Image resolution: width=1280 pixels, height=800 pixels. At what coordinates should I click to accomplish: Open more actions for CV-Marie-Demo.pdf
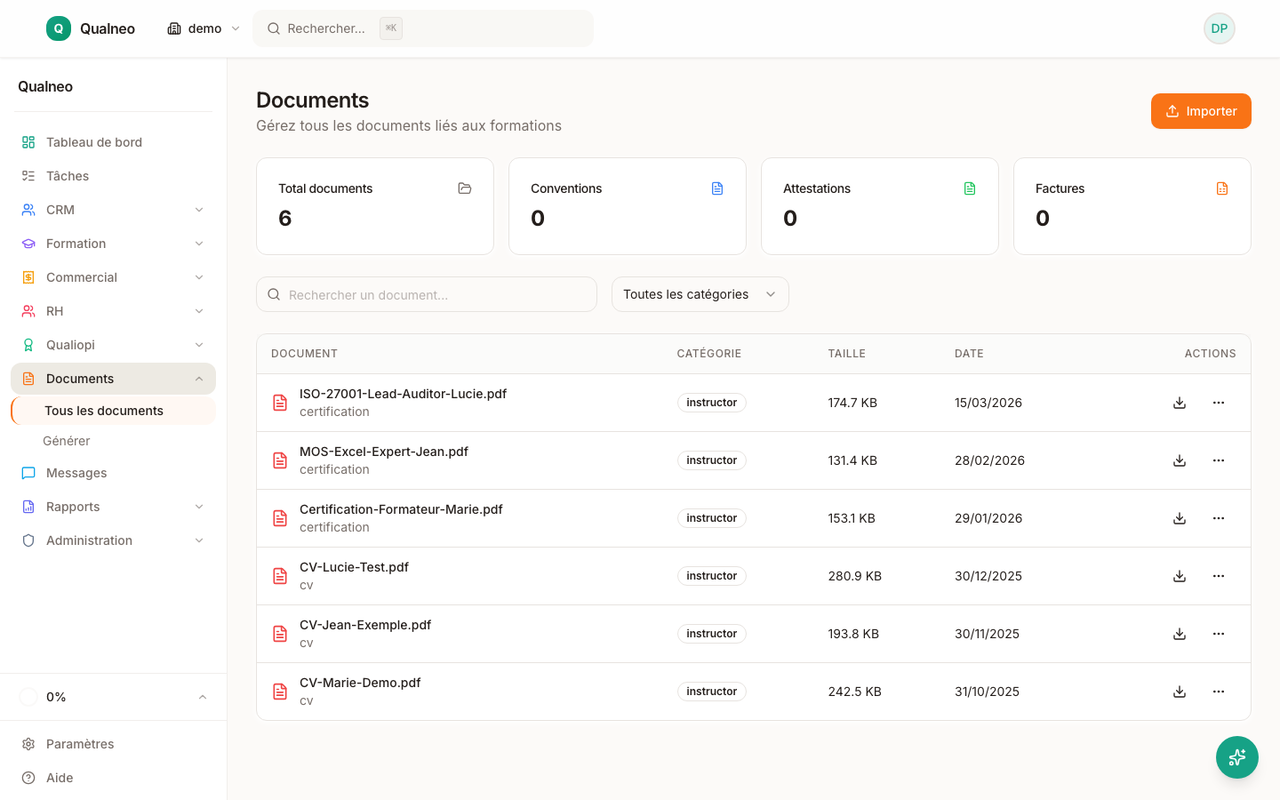(1218, 692)
